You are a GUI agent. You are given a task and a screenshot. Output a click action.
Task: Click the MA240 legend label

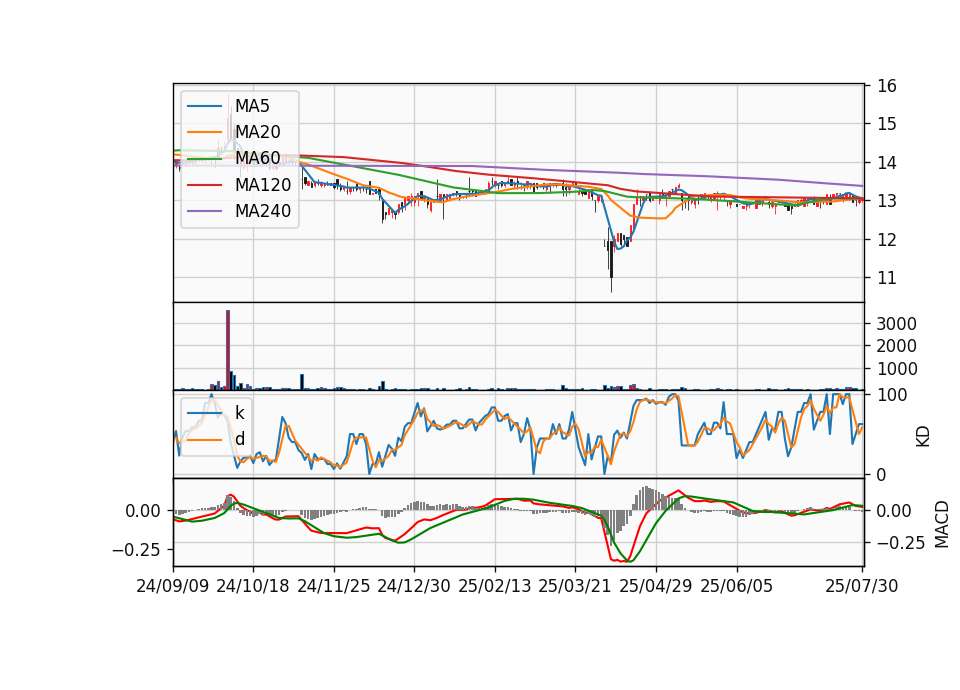(263, 211)
